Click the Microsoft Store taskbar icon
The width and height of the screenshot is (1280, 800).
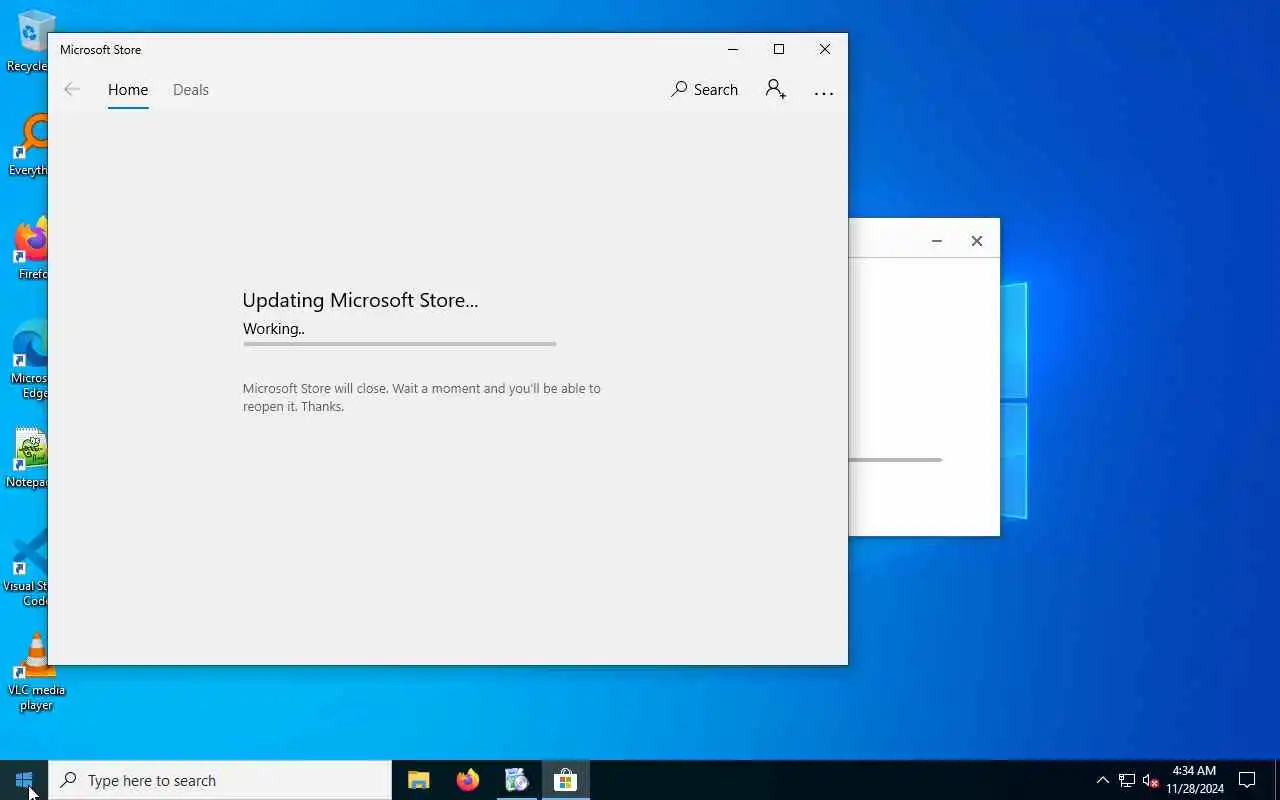point(566,780)
